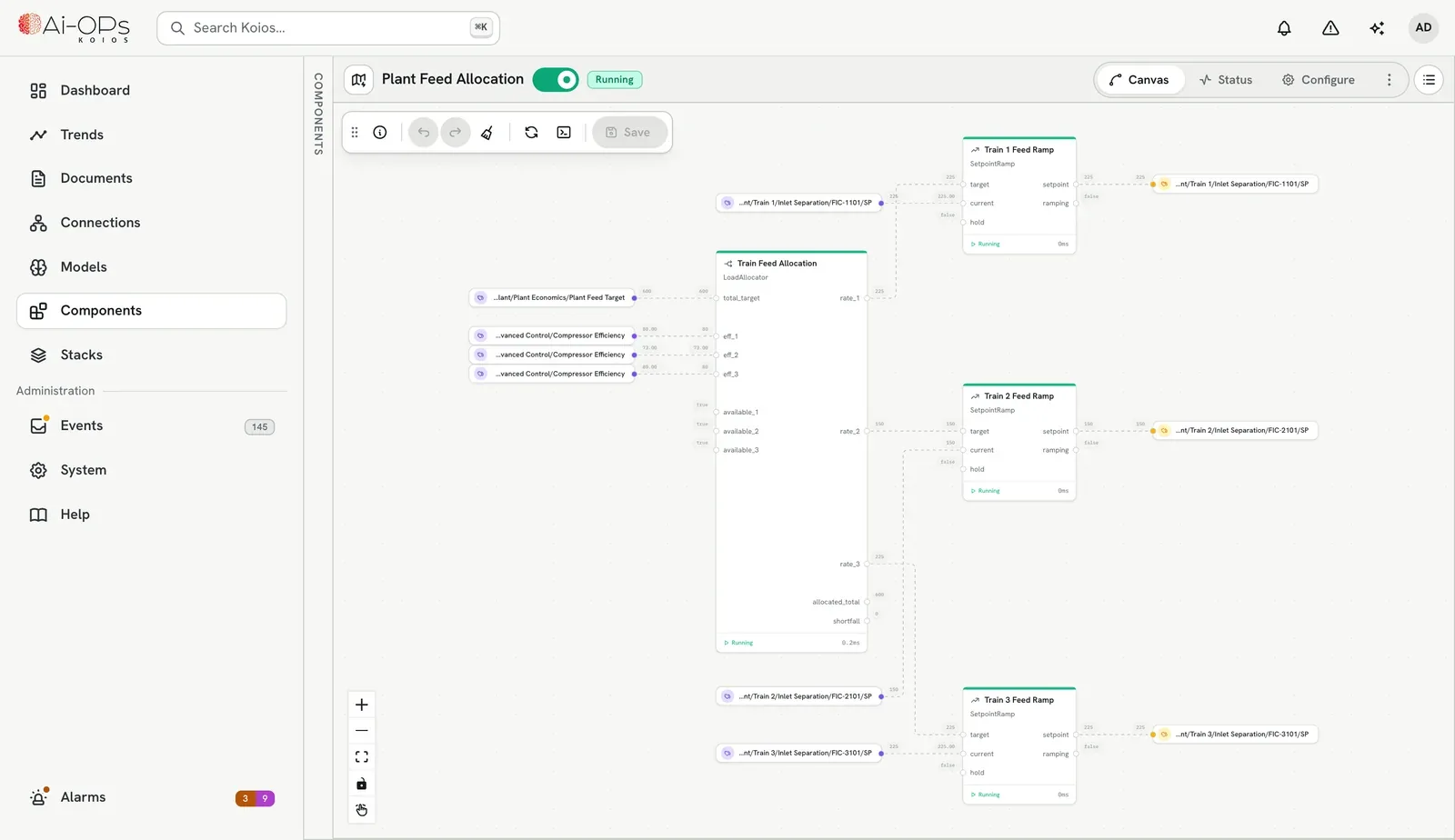1455x840 pixels.
Task: Click the canvas lock icon
Action: click(x=362, y=784)
